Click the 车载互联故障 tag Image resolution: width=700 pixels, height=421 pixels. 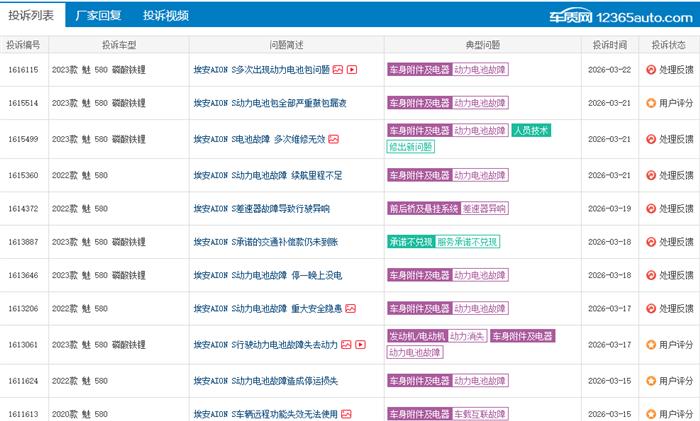(484, 414)
